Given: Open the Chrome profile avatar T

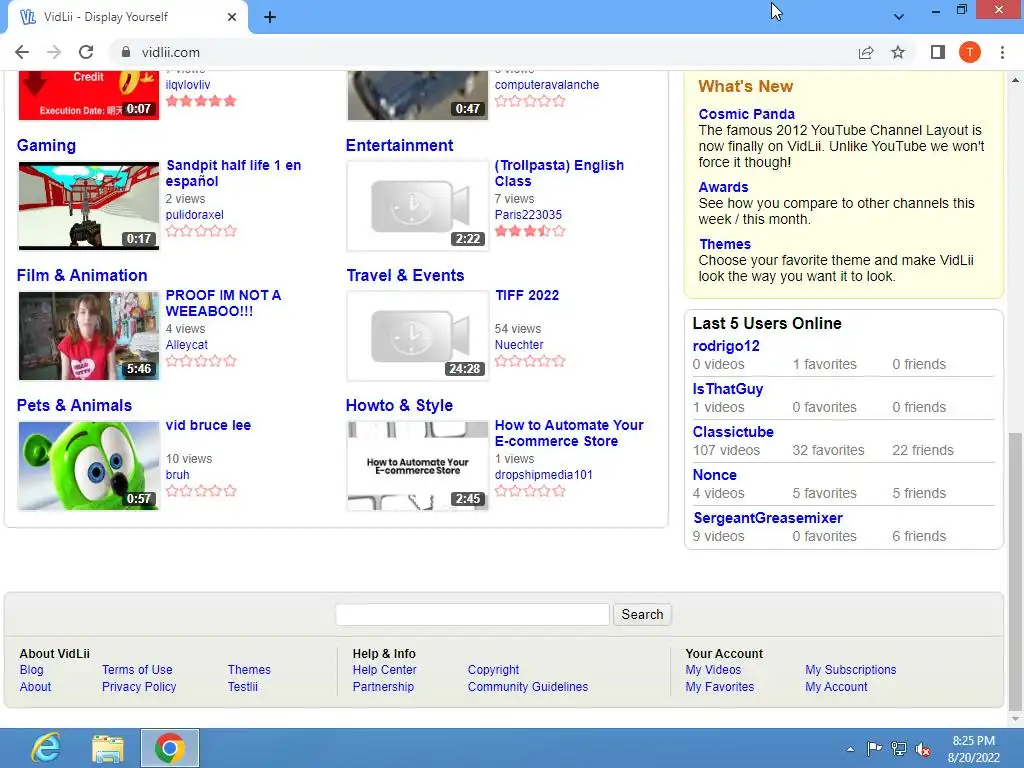Looking at the screenshot, I should point(970,52).
